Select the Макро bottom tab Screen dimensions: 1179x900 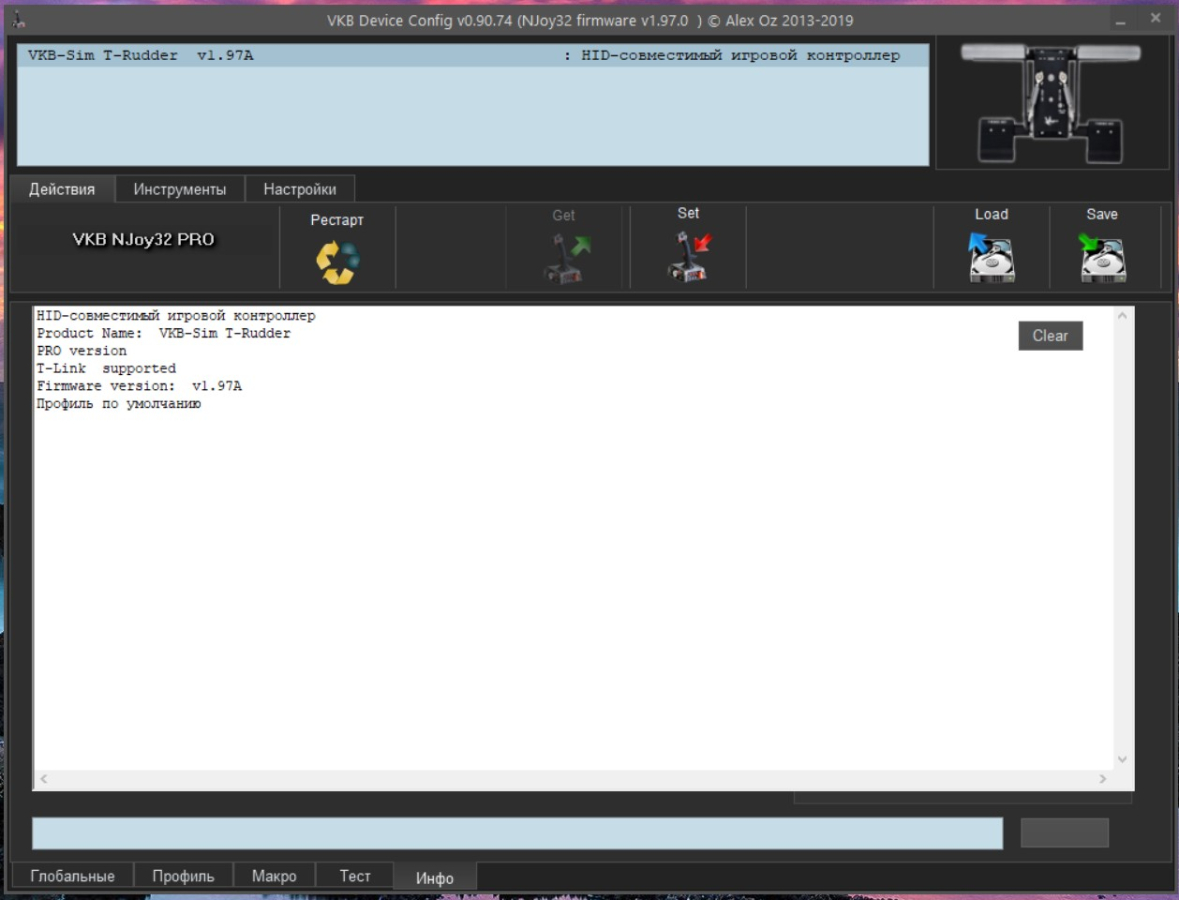click(274, 876)
